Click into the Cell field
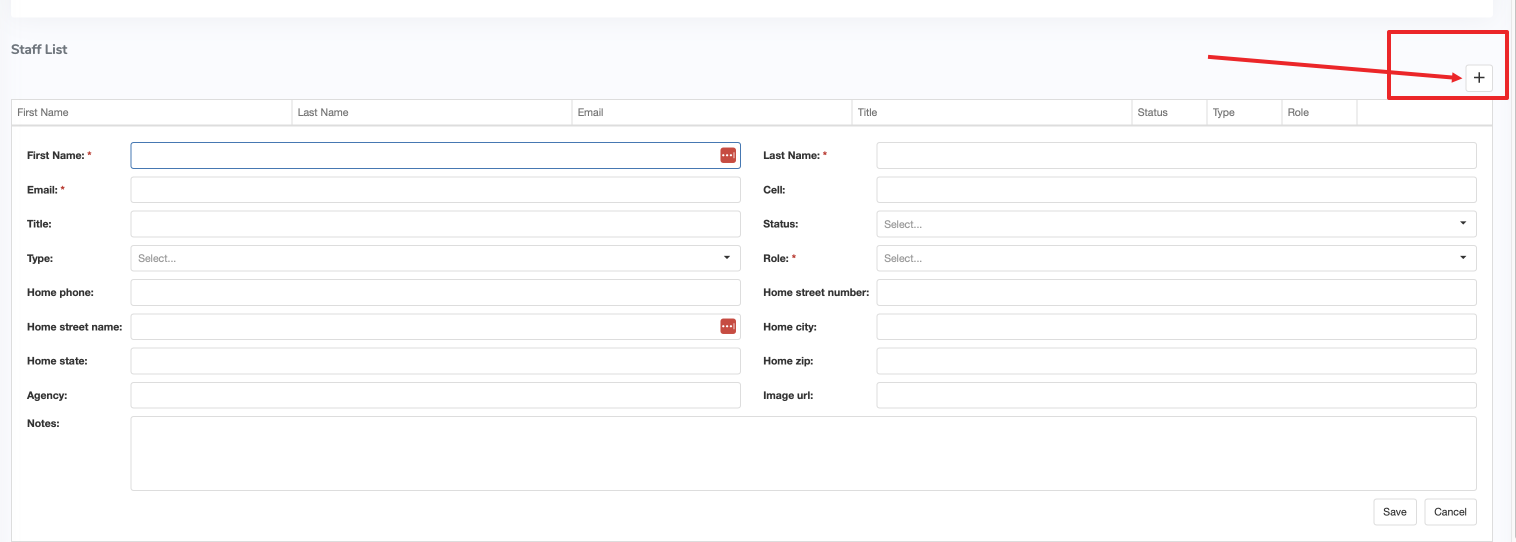Screen dimensions: 1516x542 coord(1176,190)
